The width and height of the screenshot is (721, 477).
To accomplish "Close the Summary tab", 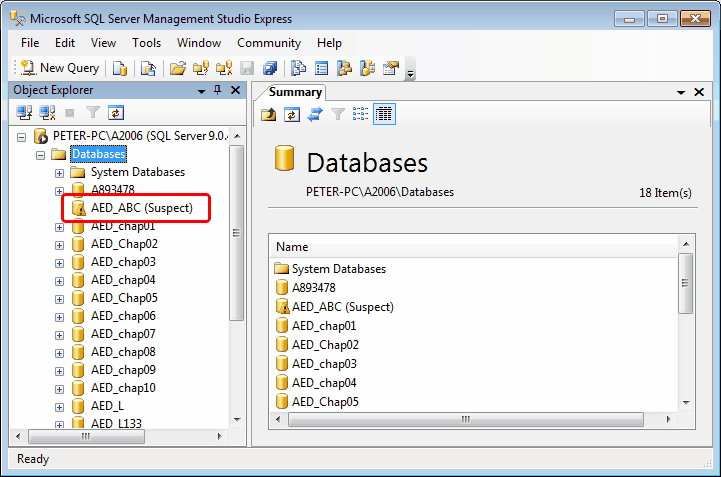I will (x=699, y=92).
